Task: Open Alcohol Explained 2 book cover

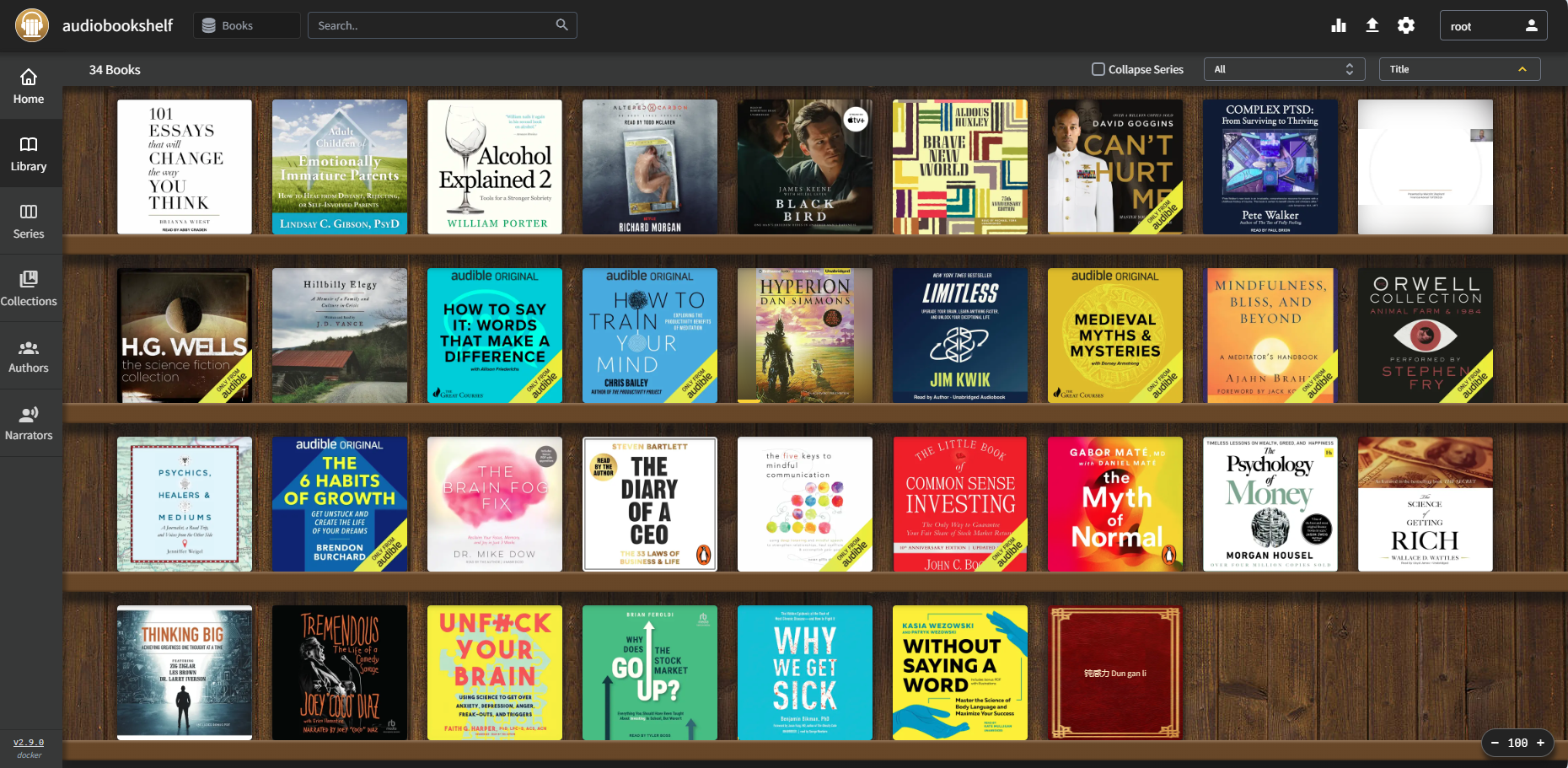Action: pyautogui.click(x=495, y=167)
